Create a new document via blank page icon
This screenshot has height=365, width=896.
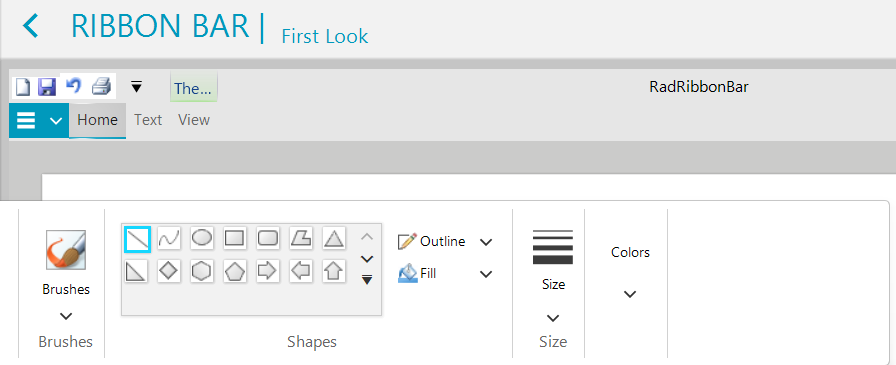click(x=22, y=87)
